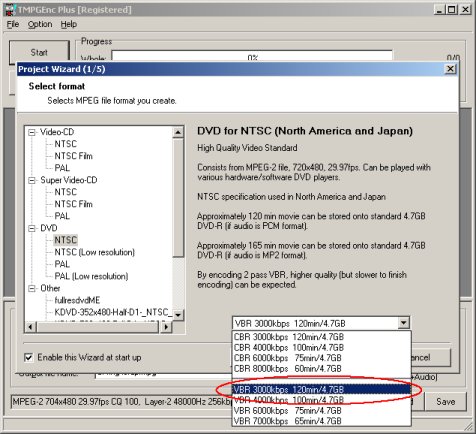The width and height of the screenshot is (476, 434).
Task: Collapse the Other tree node
Action: (x=32, y=288)
